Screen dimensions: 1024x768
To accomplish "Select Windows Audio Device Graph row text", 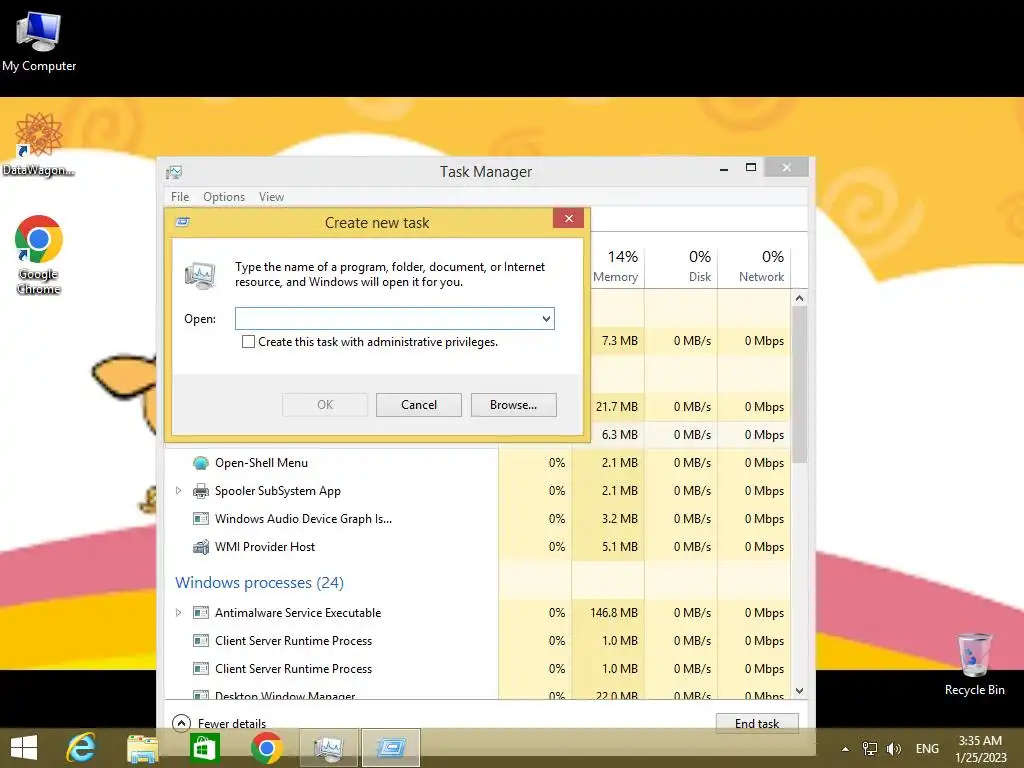I will pos(303,519).
